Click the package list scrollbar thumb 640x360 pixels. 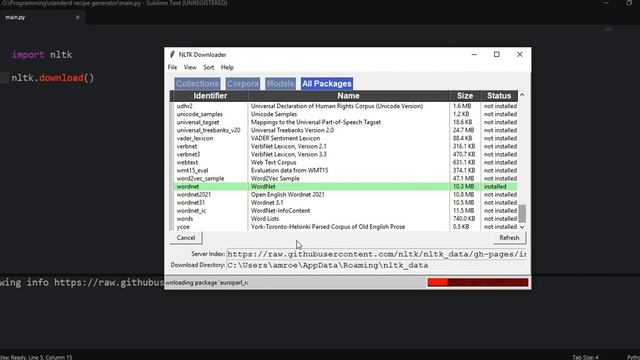click(522, 213)
